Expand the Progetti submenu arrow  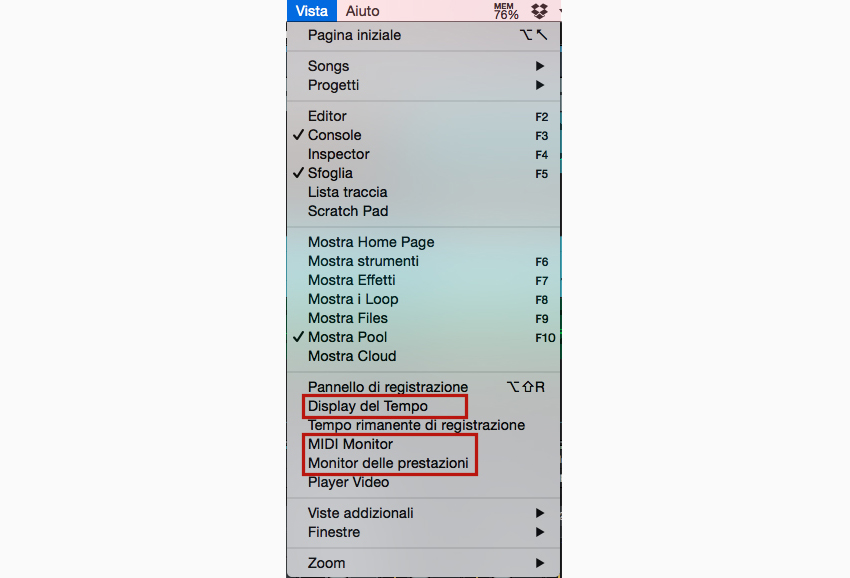(x=539, y=85)
